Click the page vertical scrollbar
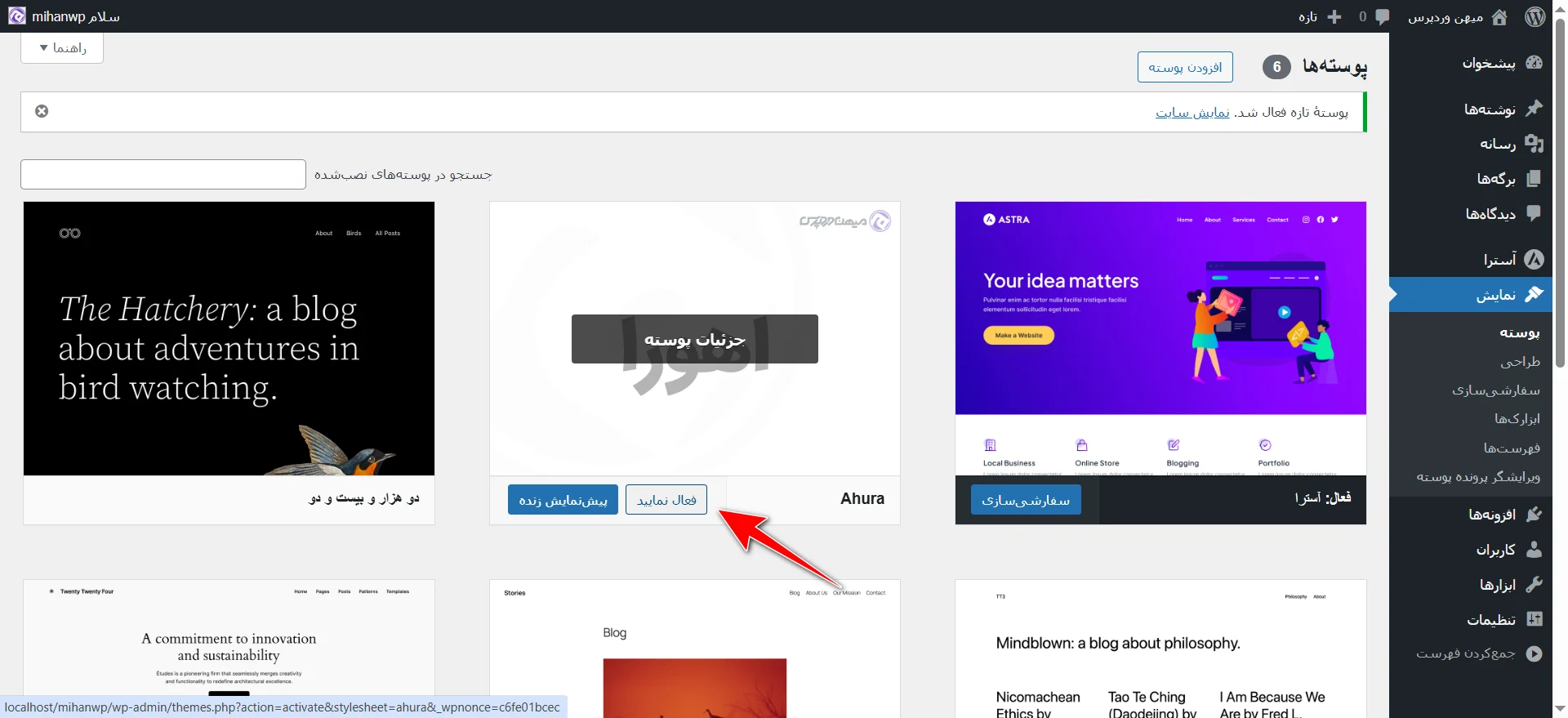The height and width of the screenshot is (718, 1568). [x=1560, y=193]
